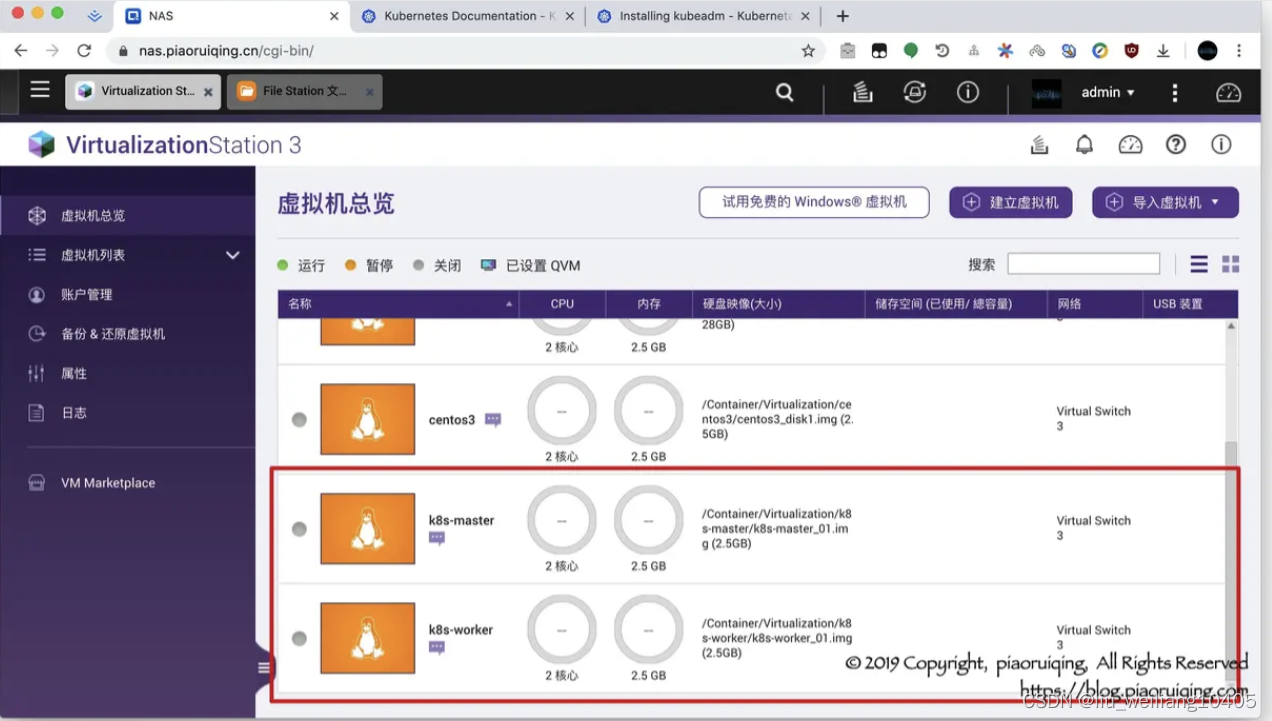
Task: Close the Virtualization Station QTS tab
Action: 208,92
